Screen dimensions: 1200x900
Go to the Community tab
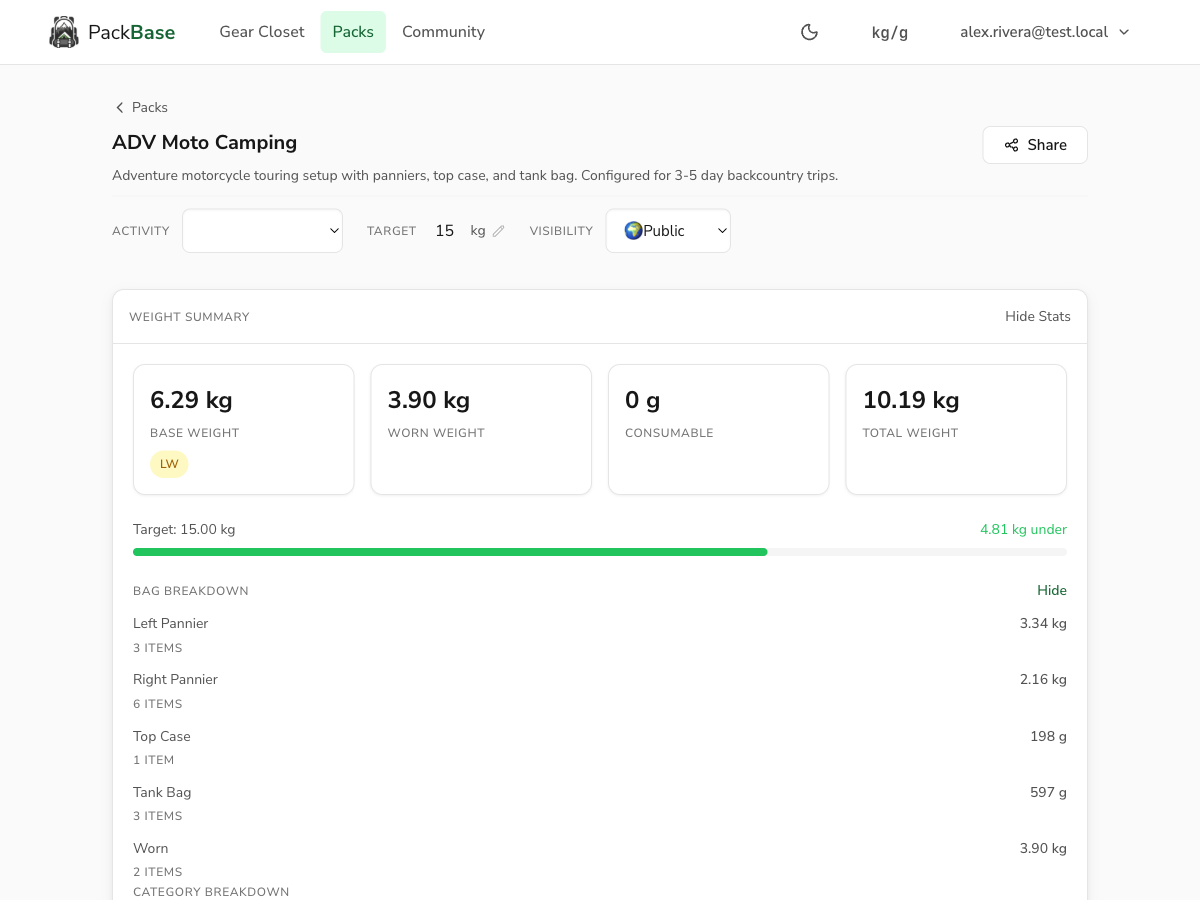tap(443, 32)
